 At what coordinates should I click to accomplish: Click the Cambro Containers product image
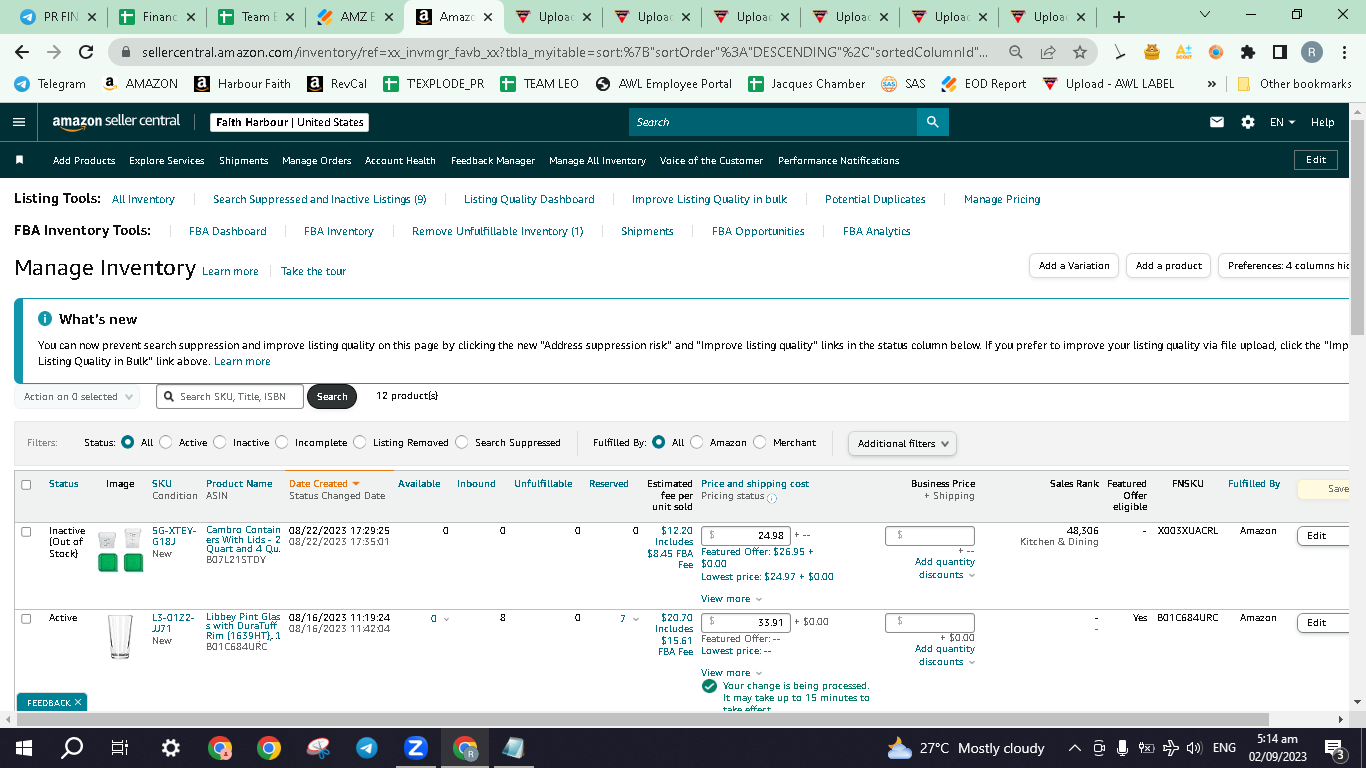click(120, 551)
